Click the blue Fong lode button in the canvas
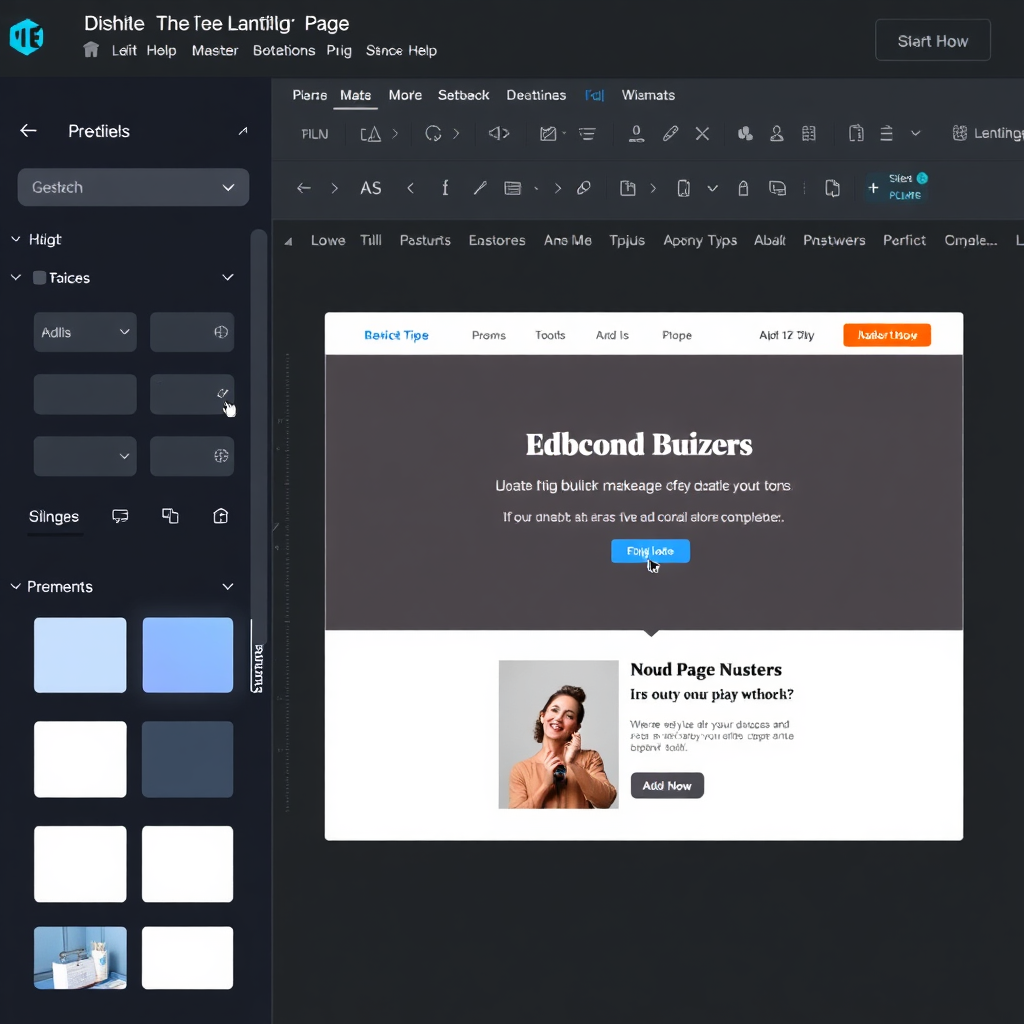 coord(650,551)
